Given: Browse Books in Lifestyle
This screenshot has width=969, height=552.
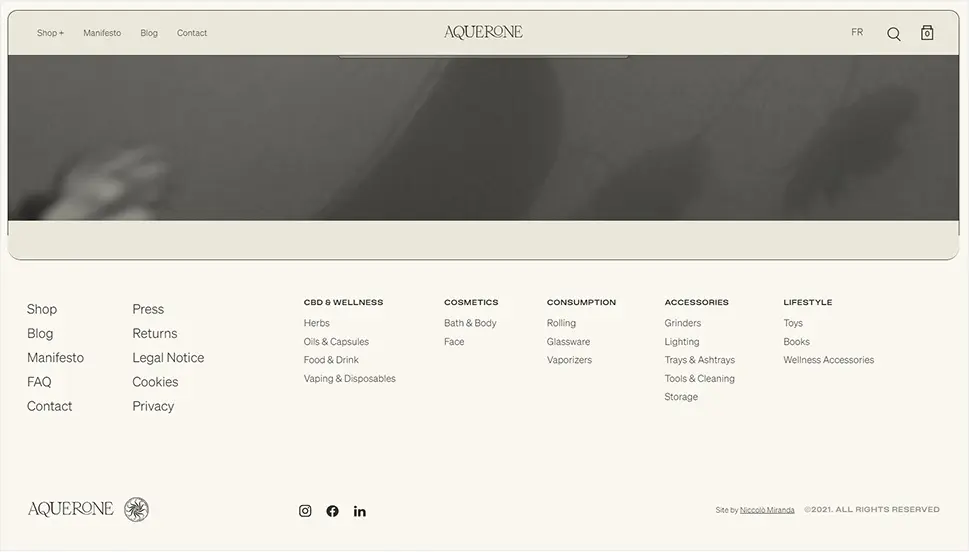Looking at the screenshot, I should [x=797, y=341].
